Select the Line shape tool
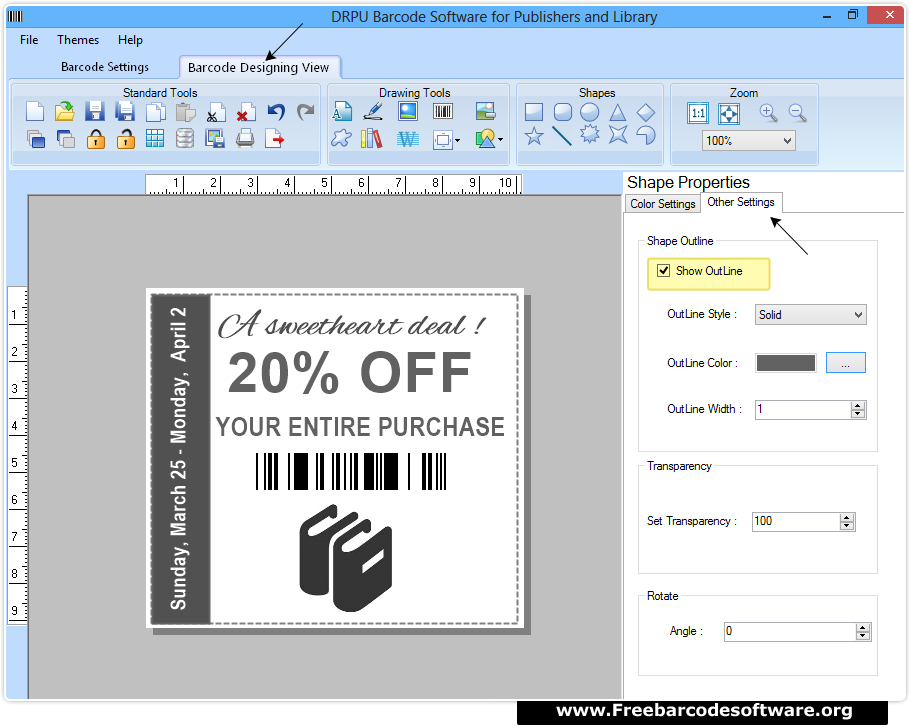 pos(561,136)
